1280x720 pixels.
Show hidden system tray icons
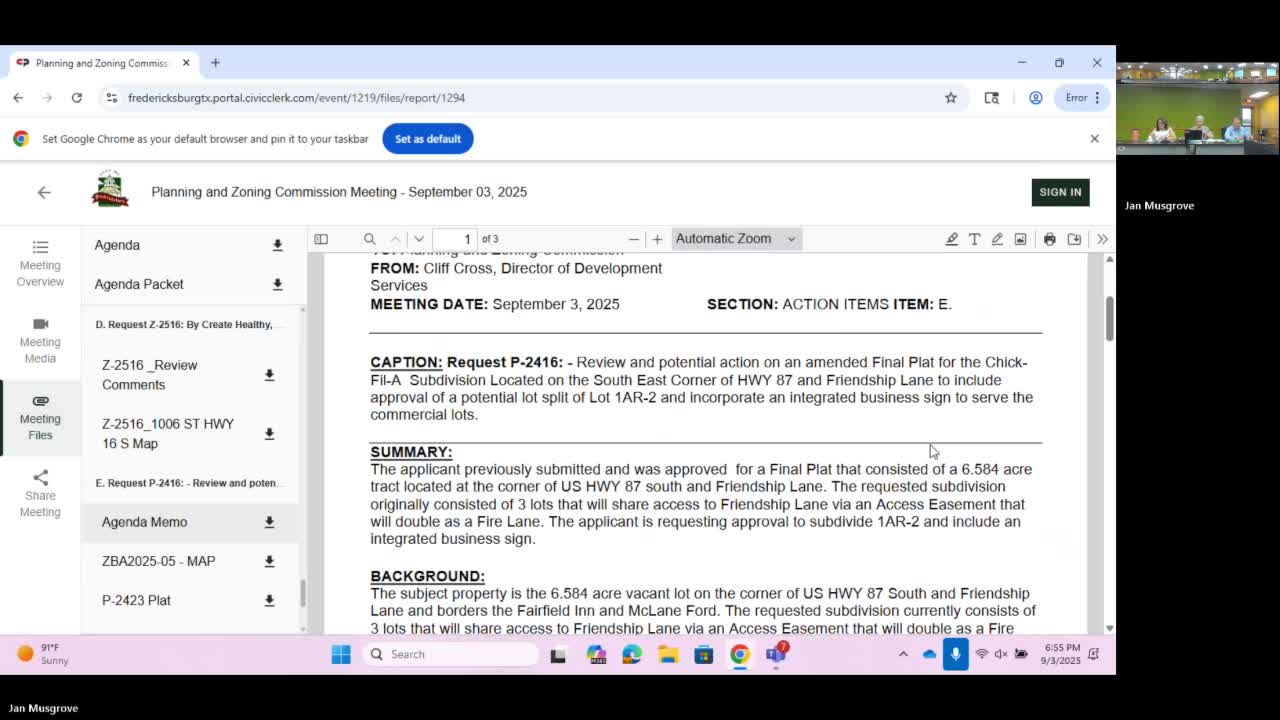[x=903, y=654]
